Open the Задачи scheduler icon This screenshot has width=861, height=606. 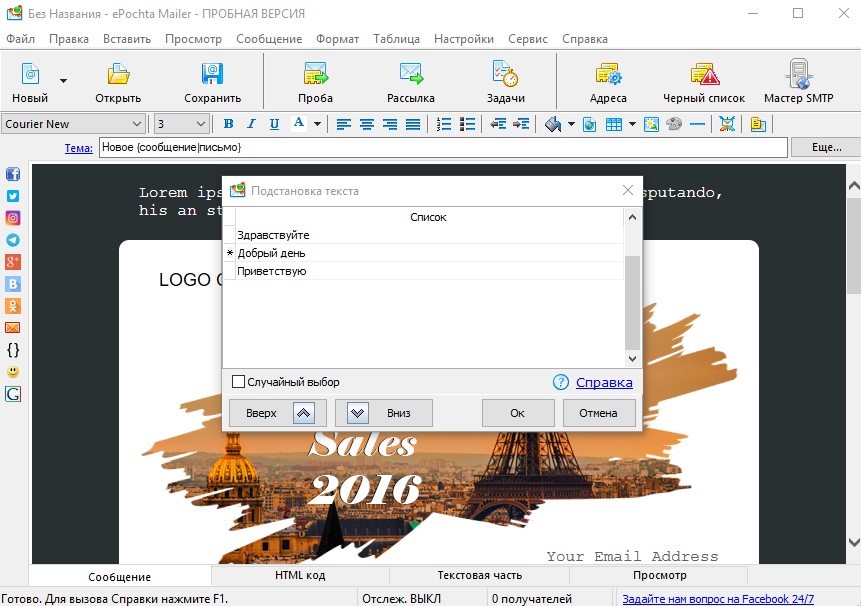coord(505,74)
